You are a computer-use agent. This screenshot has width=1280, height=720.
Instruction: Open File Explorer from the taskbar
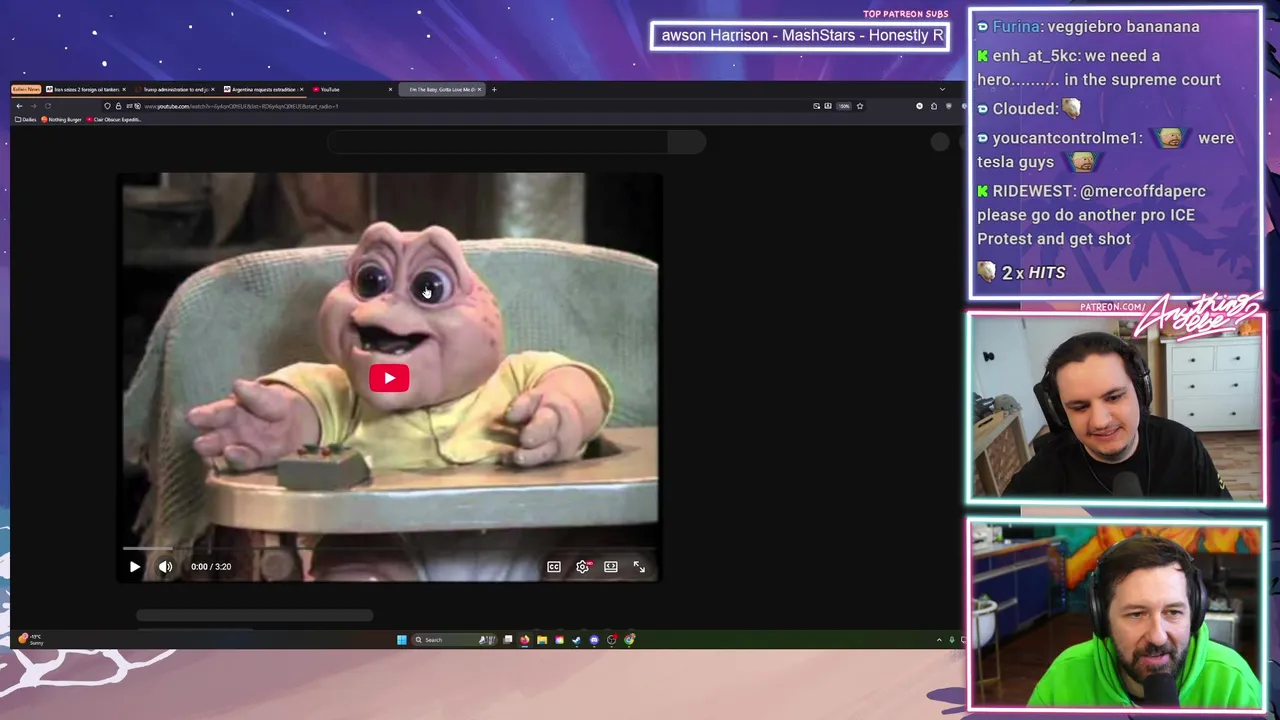coord(542,640)
